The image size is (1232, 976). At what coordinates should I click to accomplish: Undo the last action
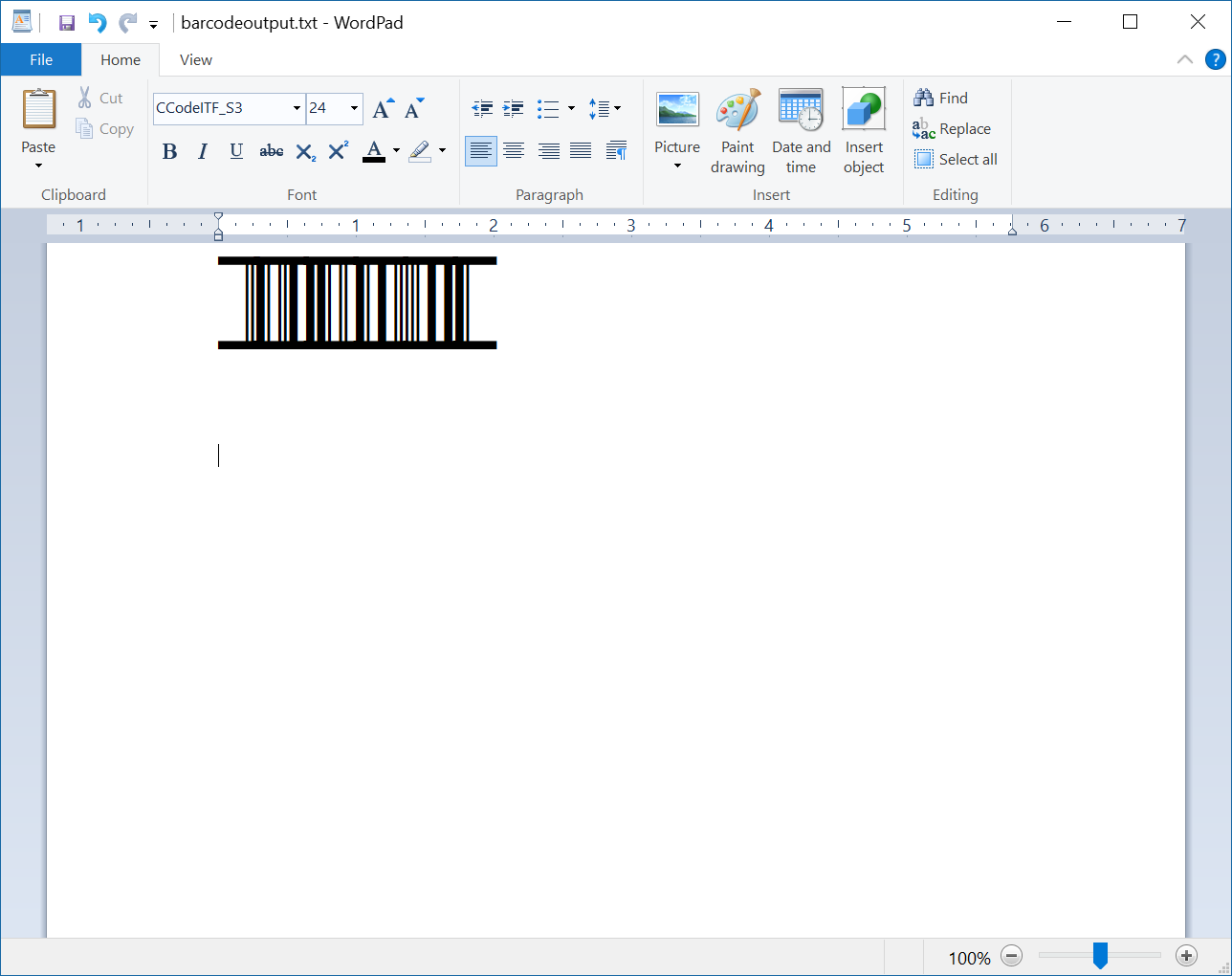coord(97,23)
